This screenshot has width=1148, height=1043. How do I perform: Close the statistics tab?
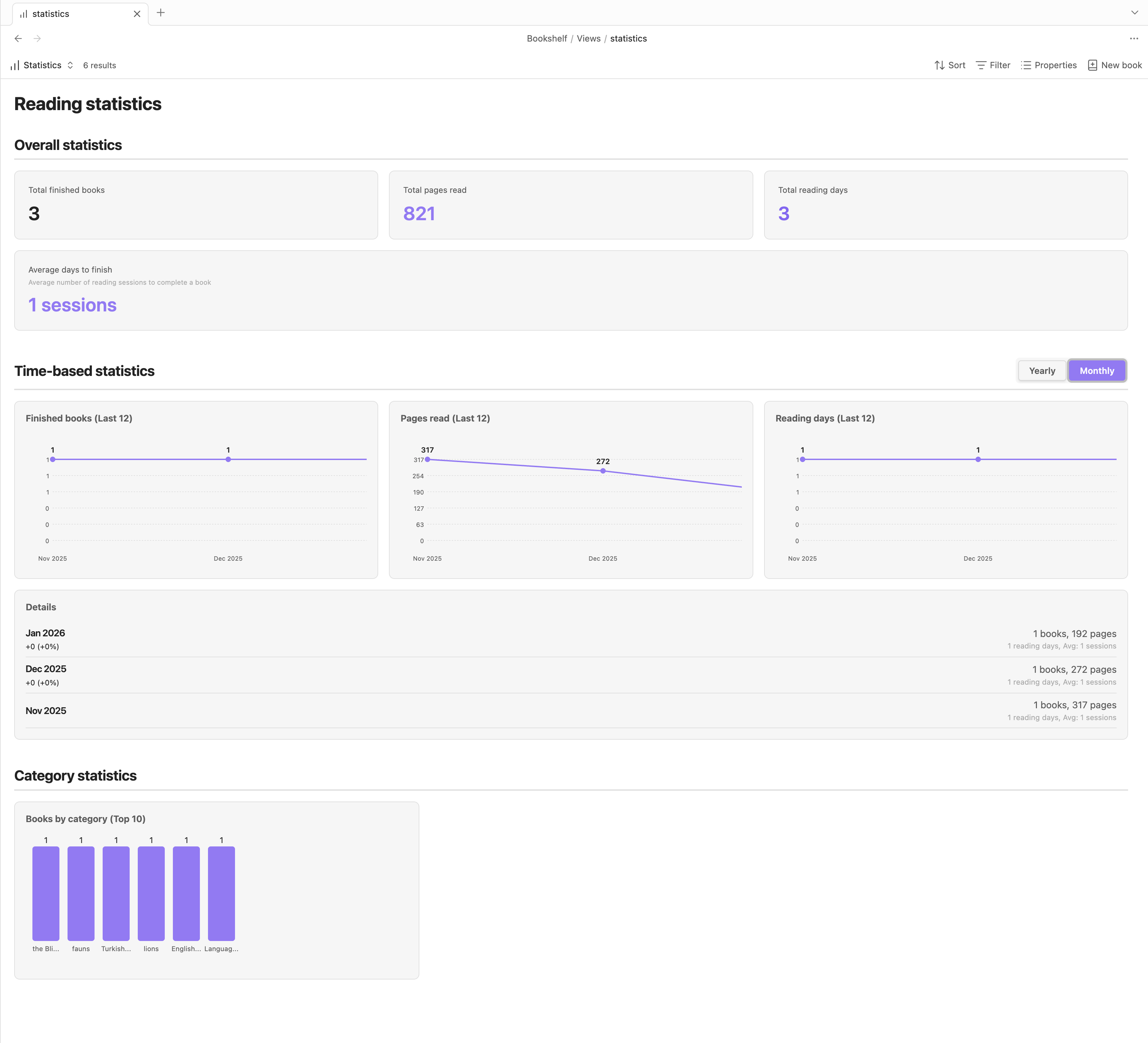click(137, 14)
